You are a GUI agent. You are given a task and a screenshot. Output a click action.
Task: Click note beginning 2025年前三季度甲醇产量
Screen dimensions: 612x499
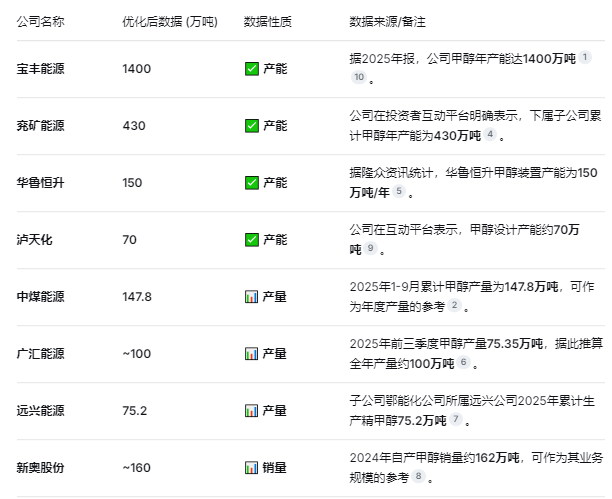click(476, 354)
